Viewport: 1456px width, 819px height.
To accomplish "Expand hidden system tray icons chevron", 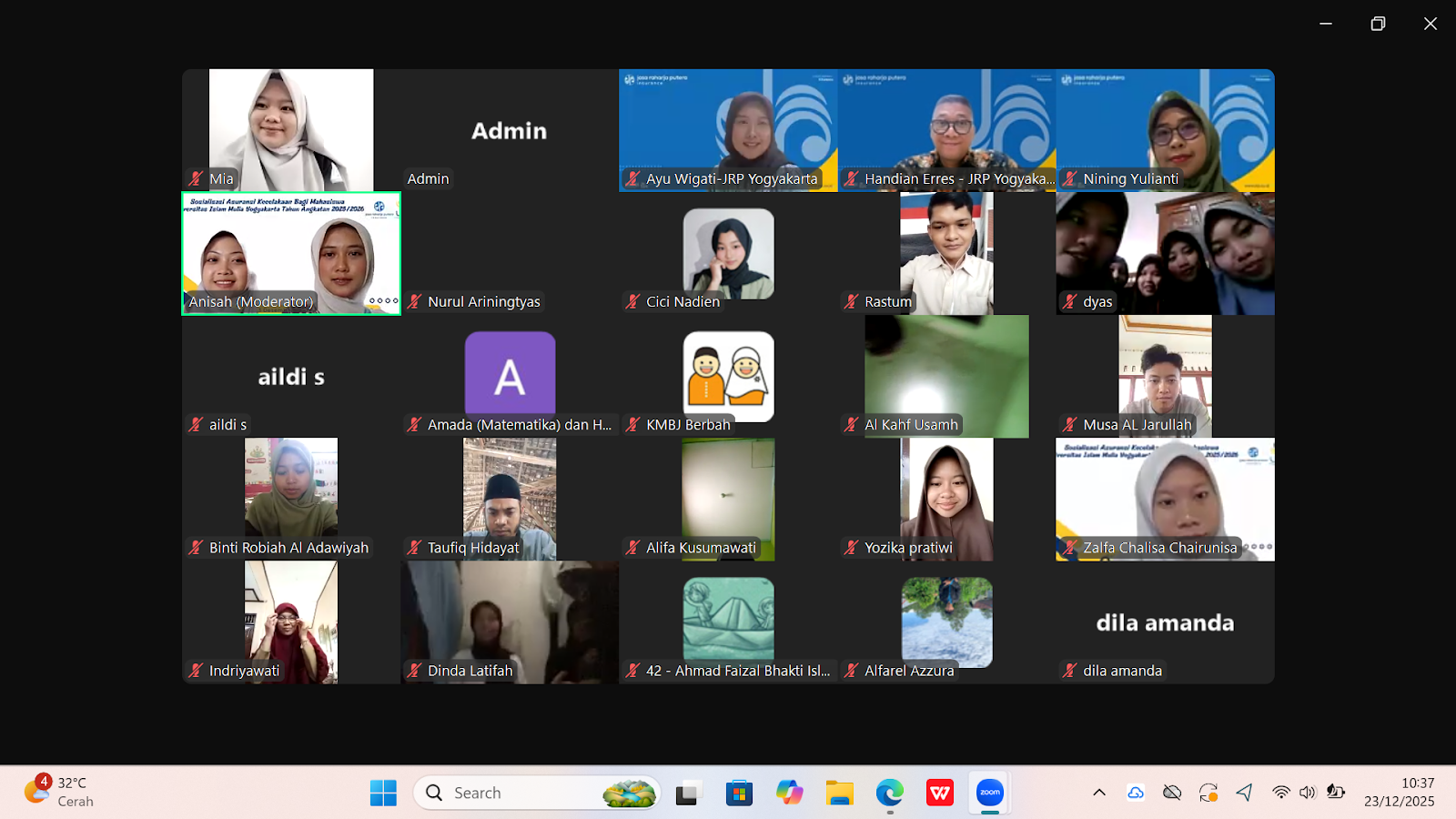I will pos(1099,793).
